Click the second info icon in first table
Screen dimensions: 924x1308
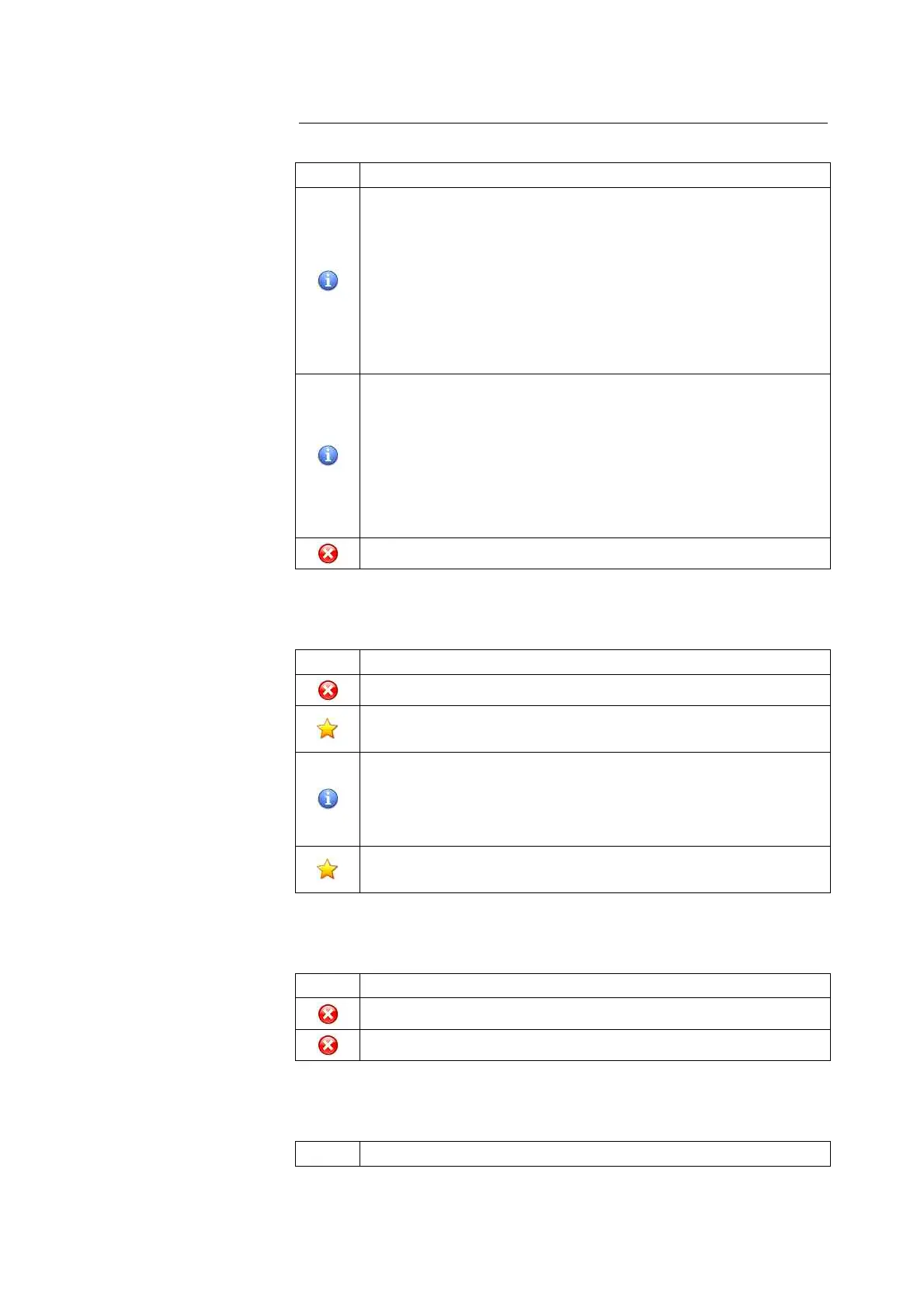pyautogui.click(x=328, y=455)
